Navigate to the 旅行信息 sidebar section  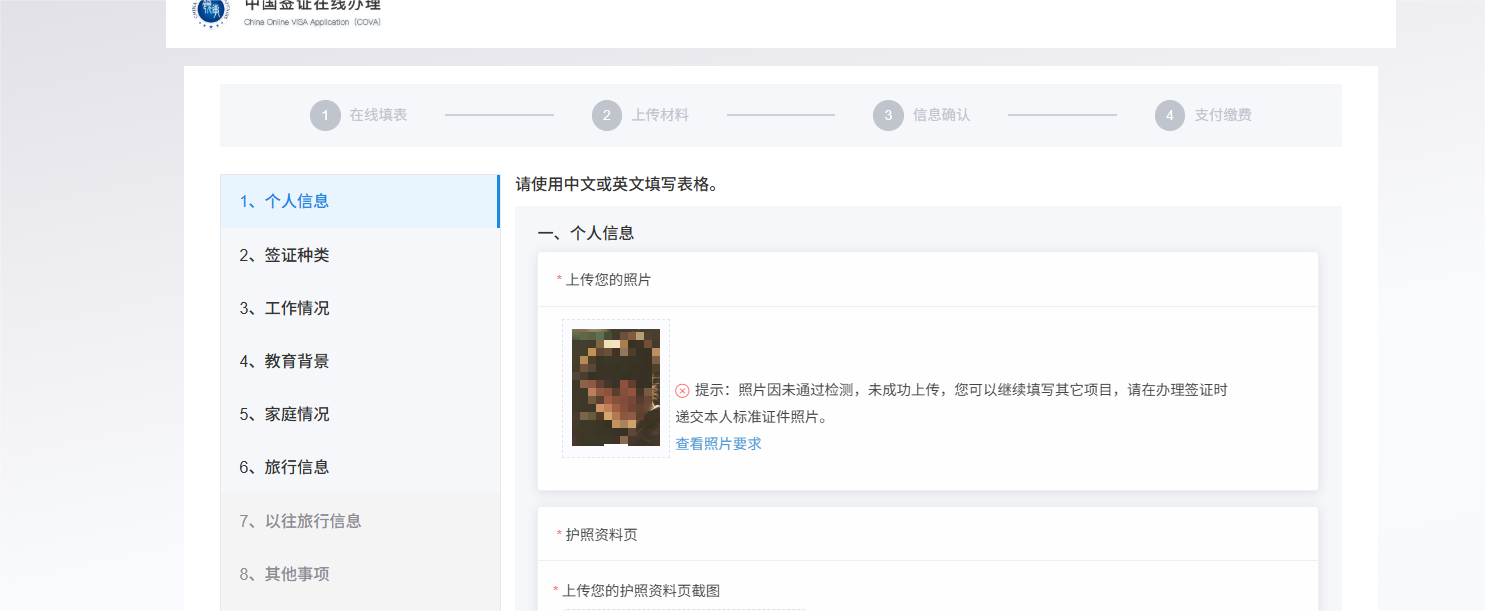(x=284, y=467)
